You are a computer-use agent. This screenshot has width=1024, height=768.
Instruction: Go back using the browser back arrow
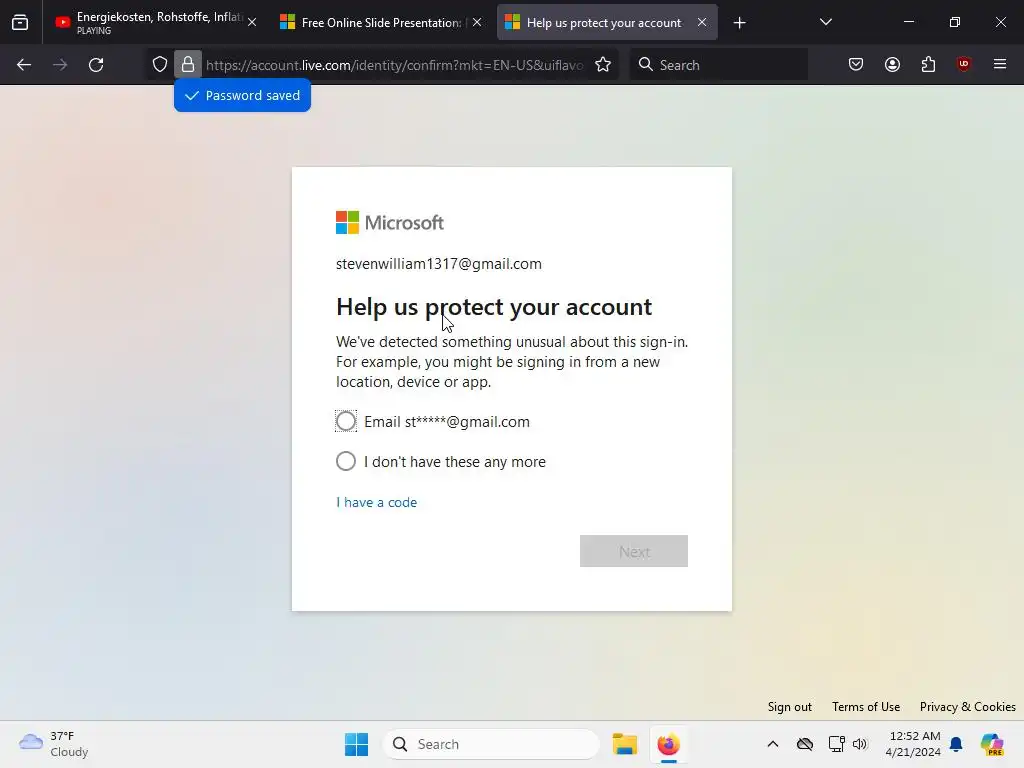pos(24,65)
